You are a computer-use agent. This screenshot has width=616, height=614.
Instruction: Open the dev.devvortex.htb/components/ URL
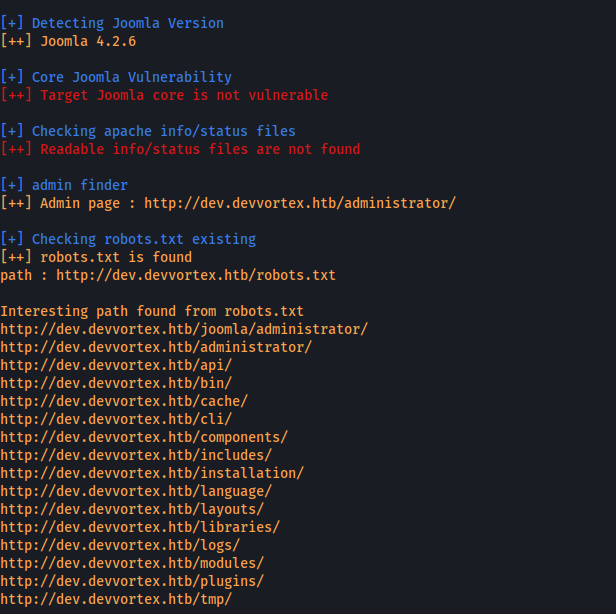(144, 437)
